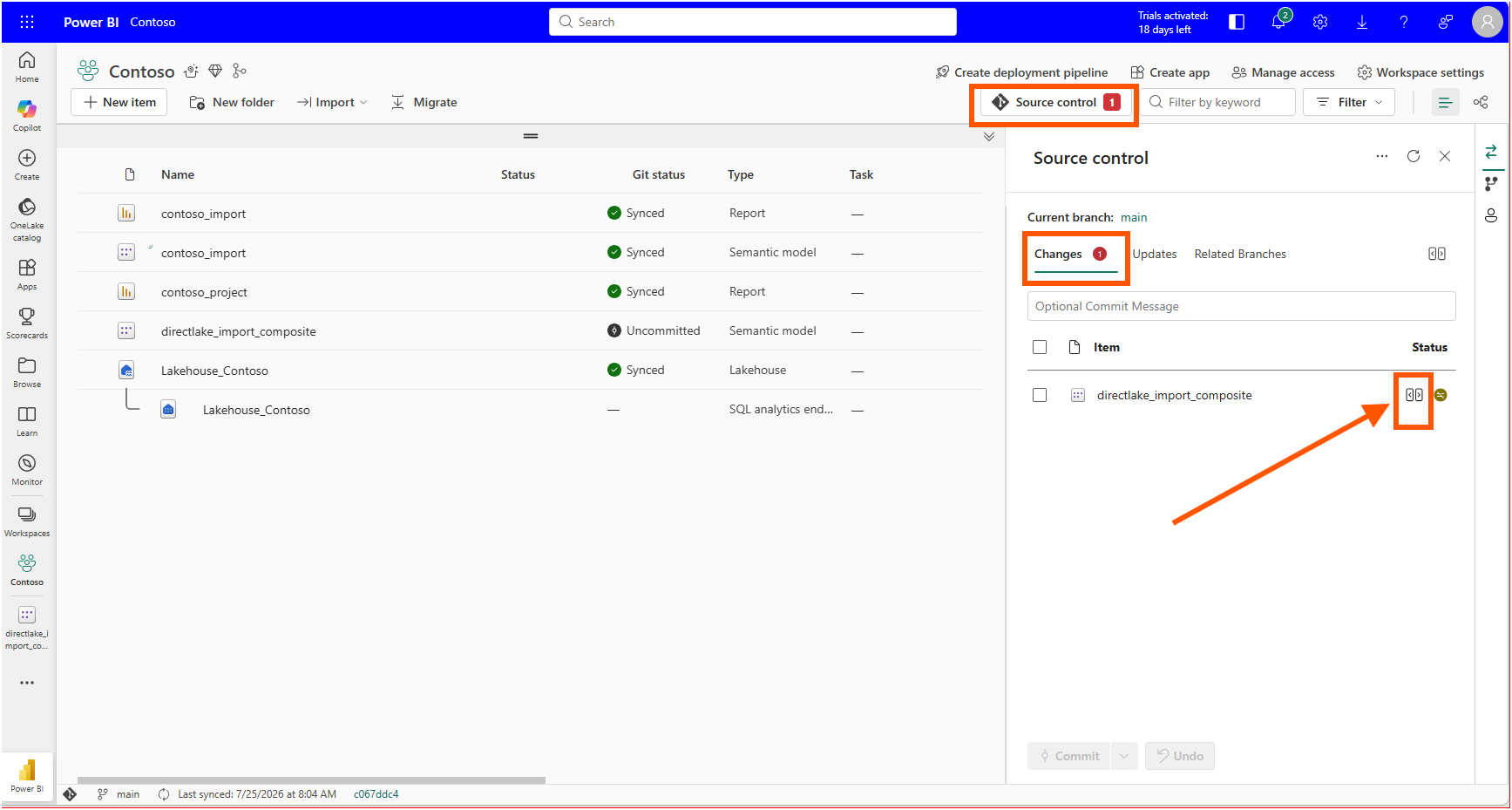Switch to the Related Branches tab
The height and width of the screenshot is (810, 1512).
1240,254
